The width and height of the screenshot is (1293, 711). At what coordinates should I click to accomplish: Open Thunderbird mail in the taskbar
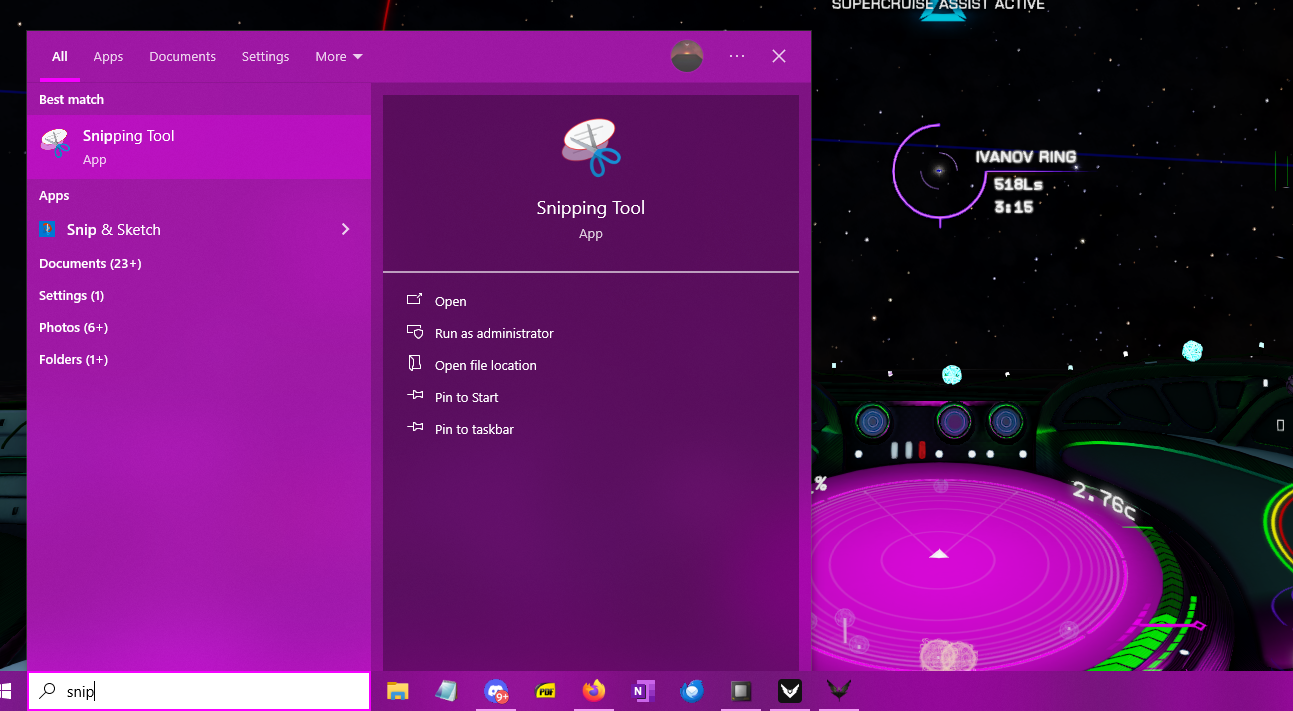point(692,691)
